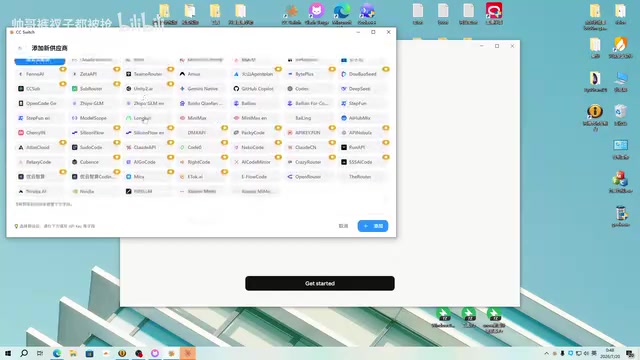Choose the BaiLing provider preset
The image size is (640, 360).
pos(309,118)
